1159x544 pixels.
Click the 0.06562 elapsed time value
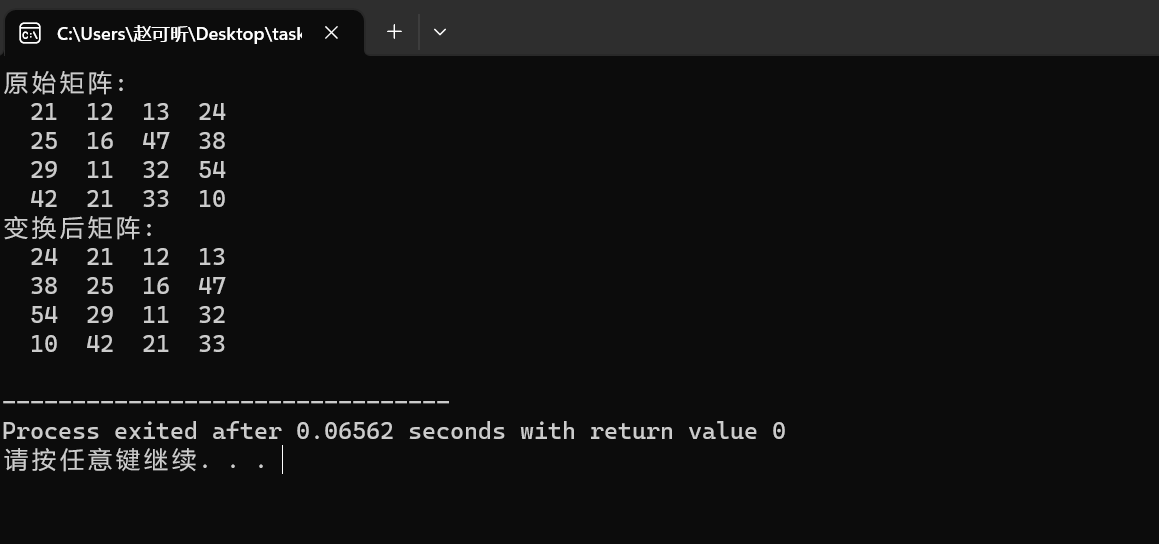(x=344, y=431)
